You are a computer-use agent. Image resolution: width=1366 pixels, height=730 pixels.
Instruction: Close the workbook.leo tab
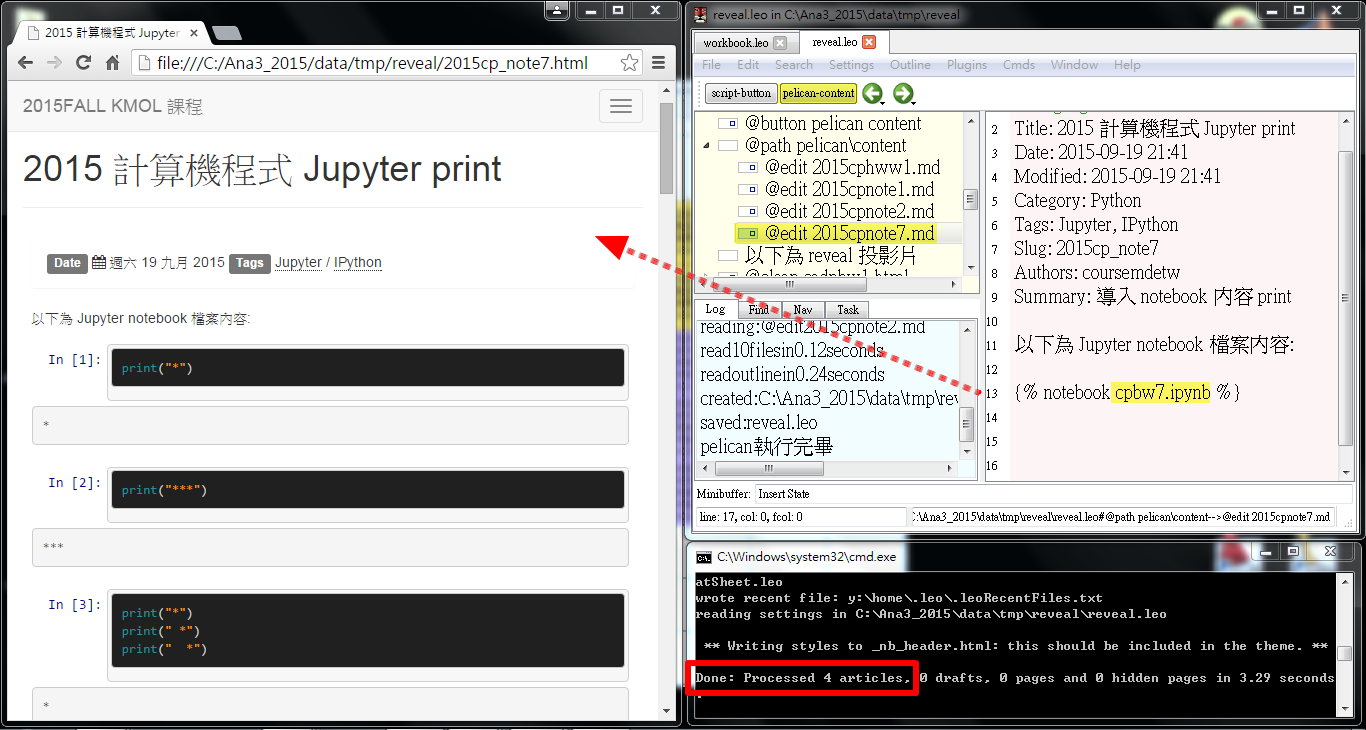[x=780, y=43]
